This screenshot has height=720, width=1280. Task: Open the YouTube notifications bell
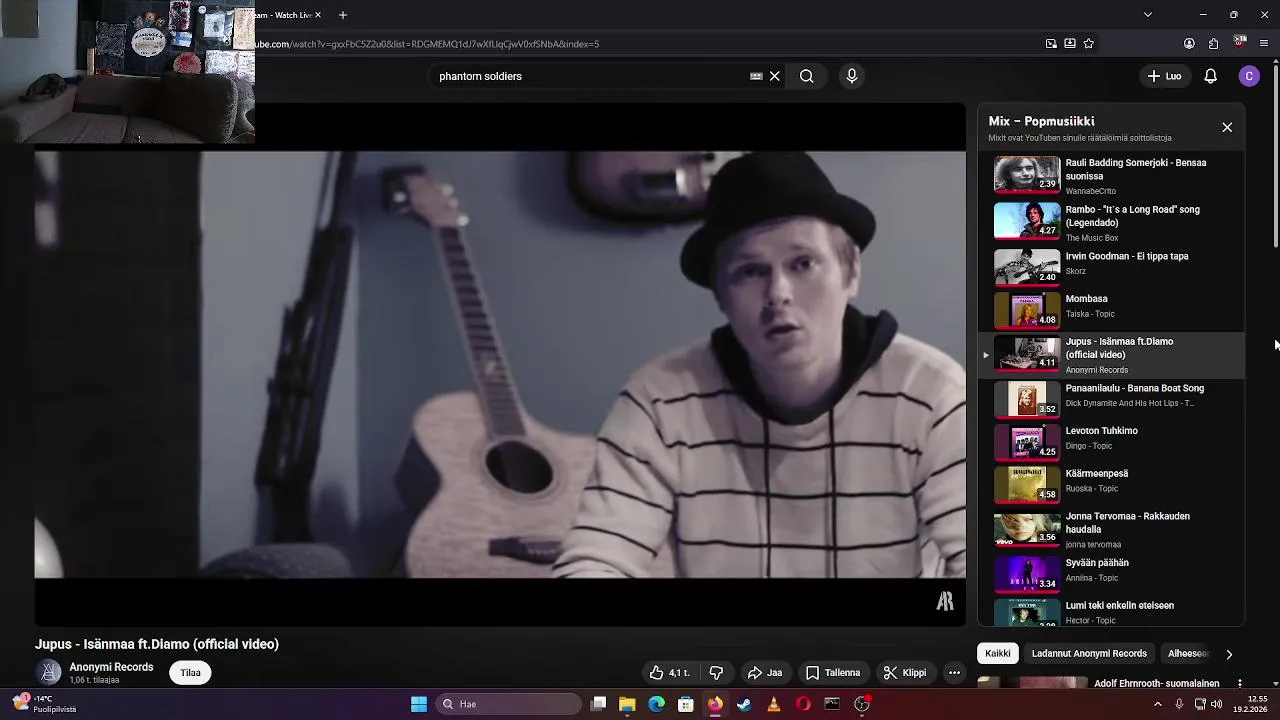click(1210, 76)
